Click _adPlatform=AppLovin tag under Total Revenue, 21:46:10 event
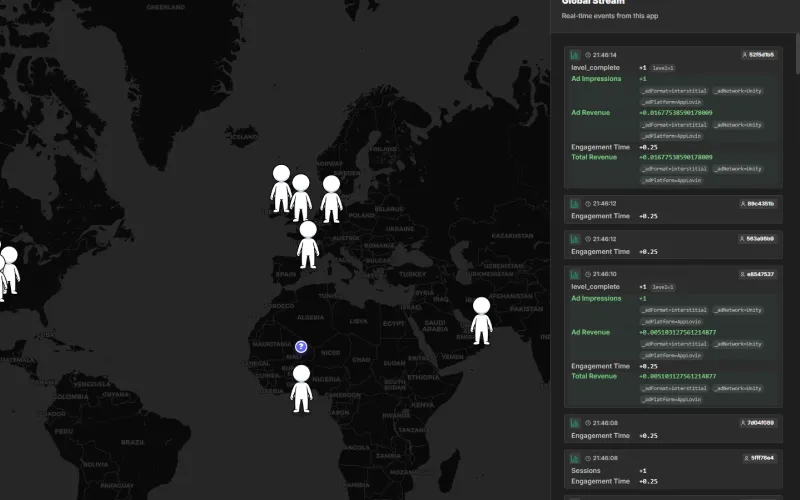This screenshot has height=500, width=800. click(671, 399)
